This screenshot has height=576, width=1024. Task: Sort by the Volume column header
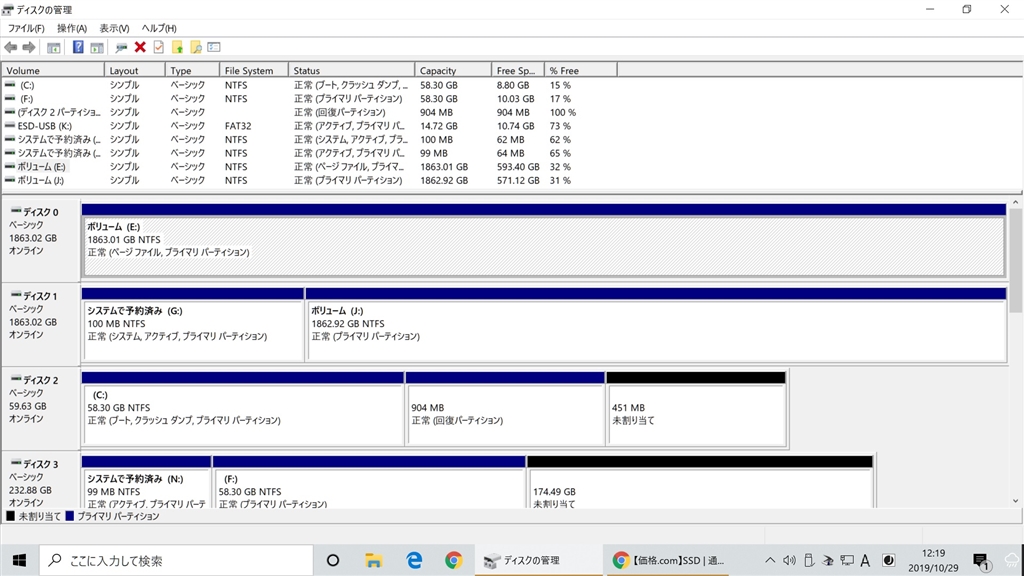(x=53, y=71)
